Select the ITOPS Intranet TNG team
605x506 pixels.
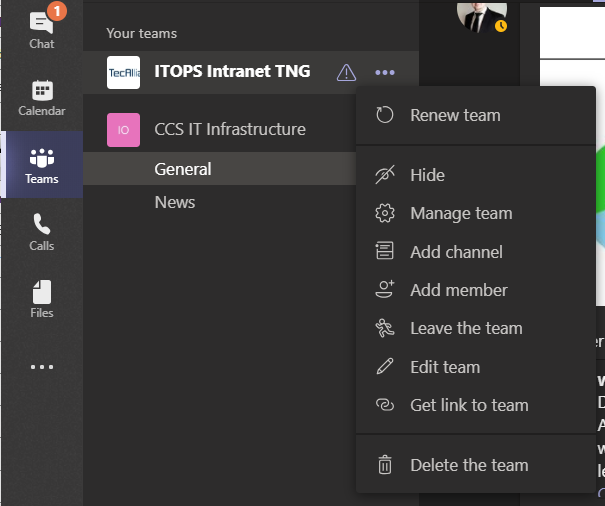click(232, 72)
